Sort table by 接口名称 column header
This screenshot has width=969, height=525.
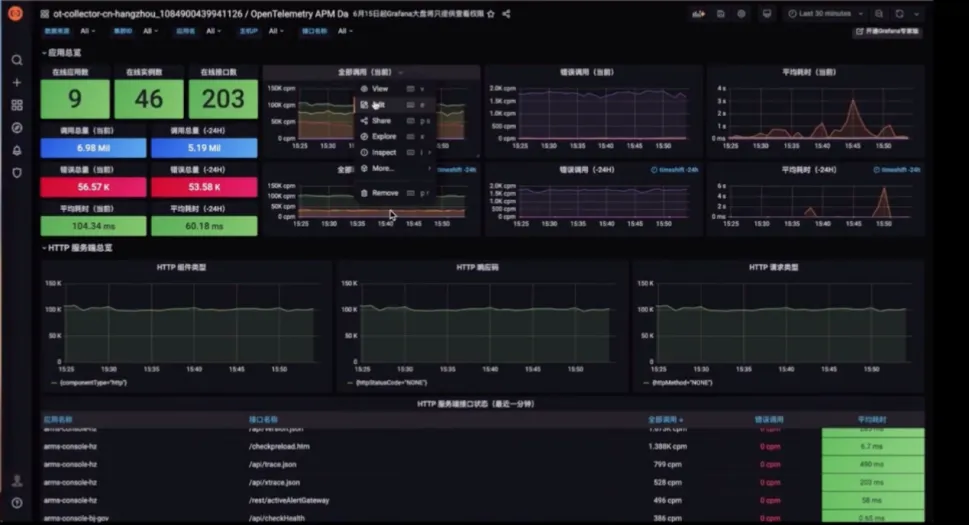[x=263, y=419]
